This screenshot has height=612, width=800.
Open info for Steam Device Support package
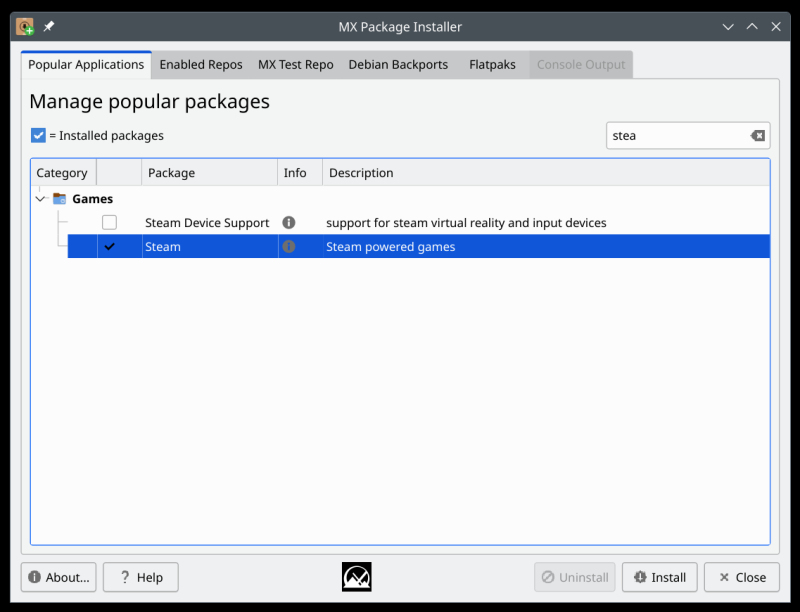click(x=289, y=222)
